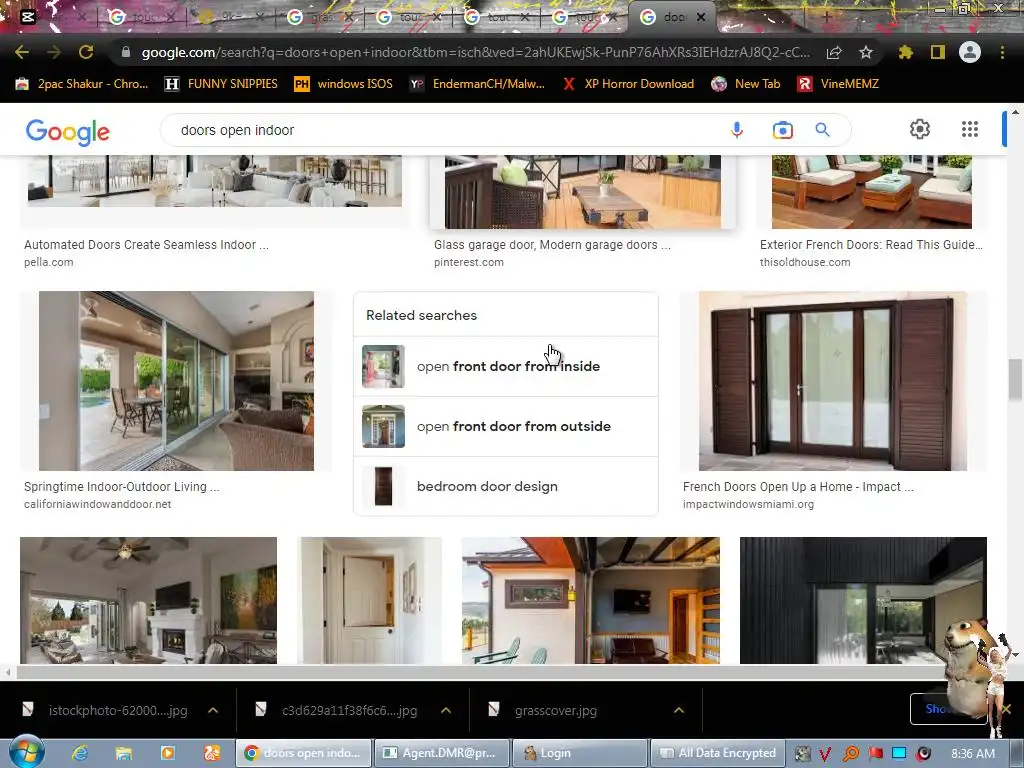Reload the page with the refresh icon

(x=86, y=52)
